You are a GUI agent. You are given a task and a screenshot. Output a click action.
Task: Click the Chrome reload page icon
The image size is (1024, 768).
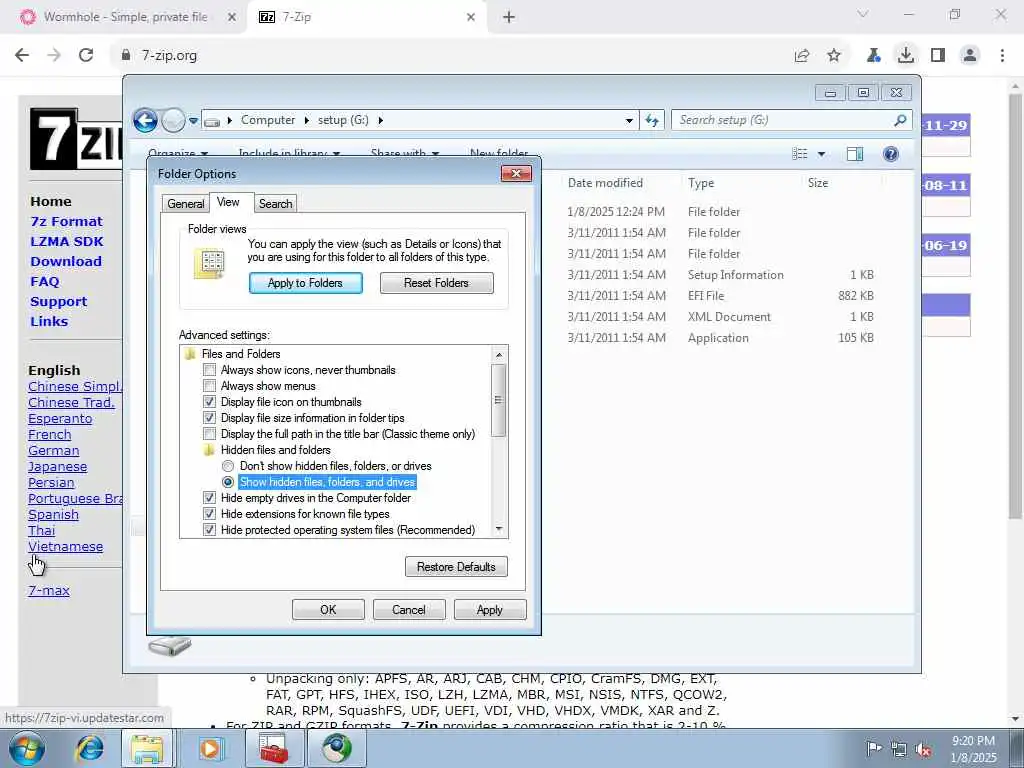pyautogui.click(x=86, y=56)
